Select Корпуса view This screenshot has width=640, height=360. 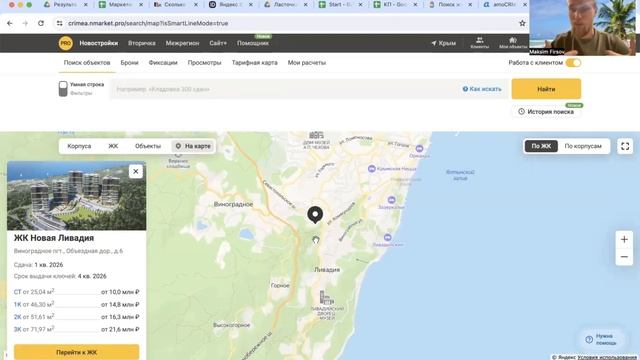(x=79, y=146)
